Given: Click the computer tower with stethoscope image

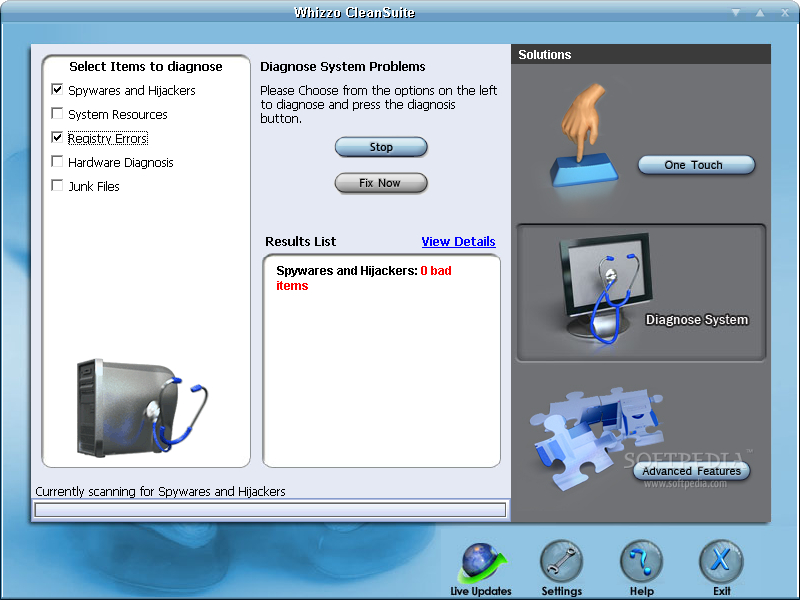Looking at the screenshot, I should click(142, 407).
